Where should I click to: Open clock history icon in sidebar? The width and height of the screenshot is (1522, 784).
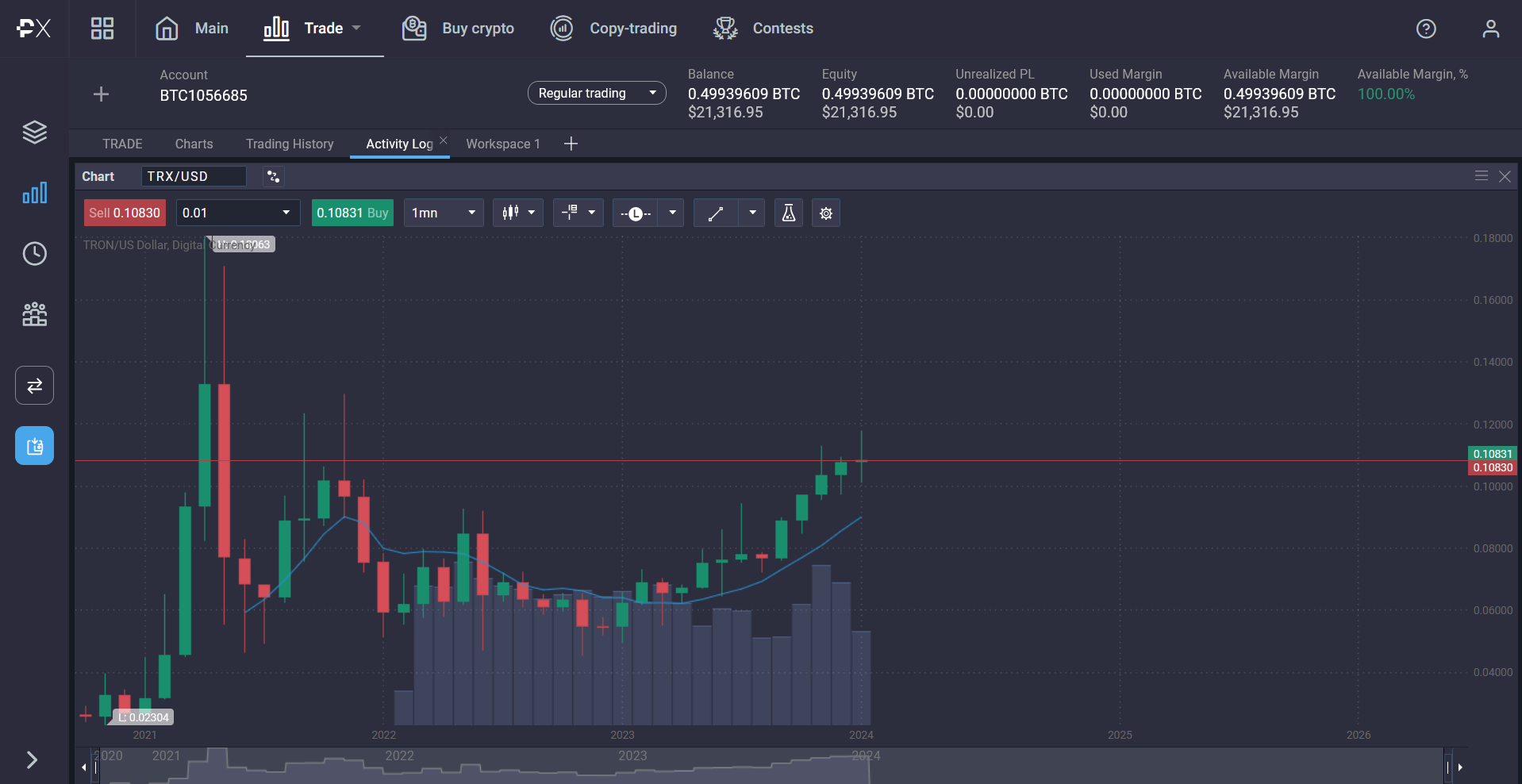pyautogui.click(x=34, y=254)
